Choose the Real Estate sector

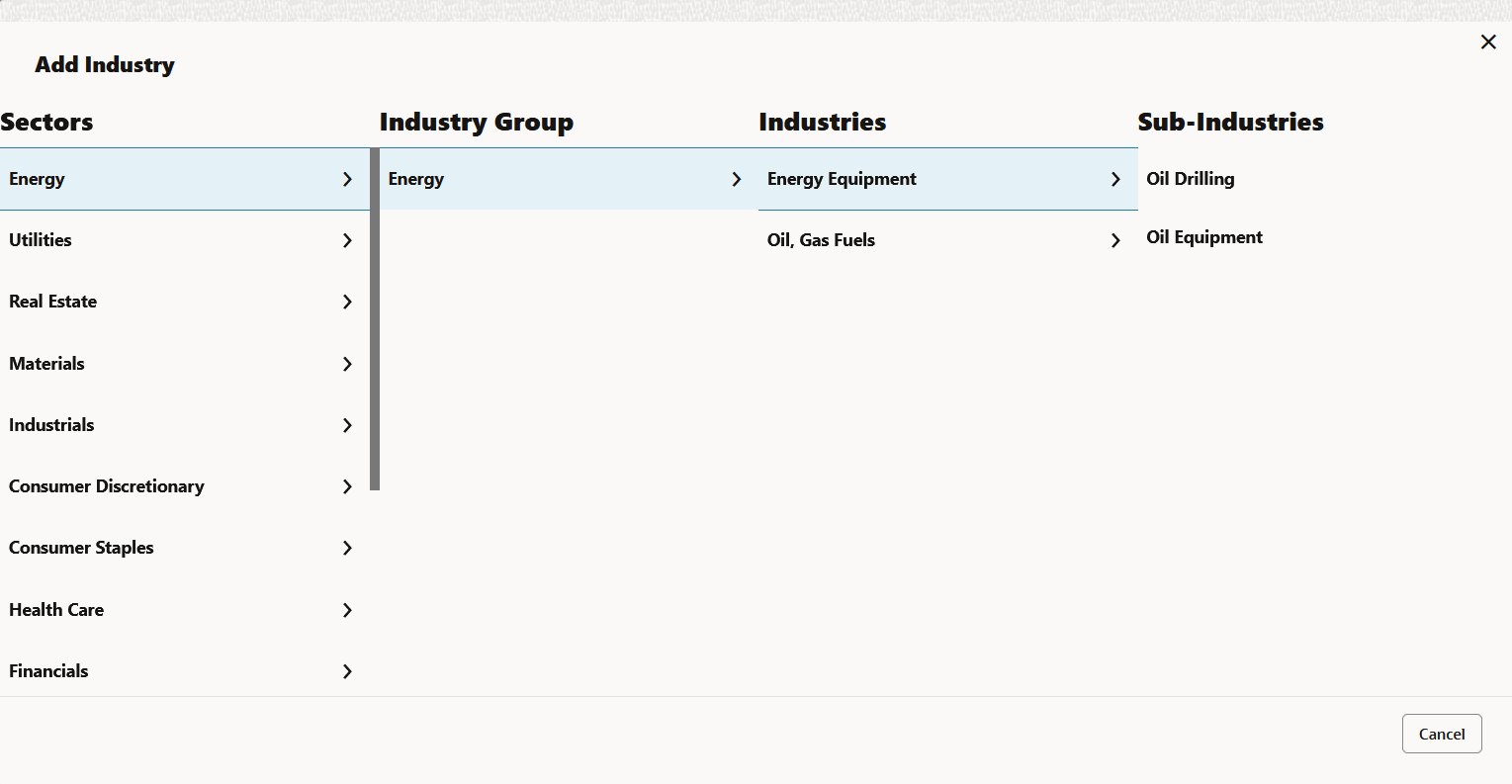pyautogui.click(x=185, y=302)
